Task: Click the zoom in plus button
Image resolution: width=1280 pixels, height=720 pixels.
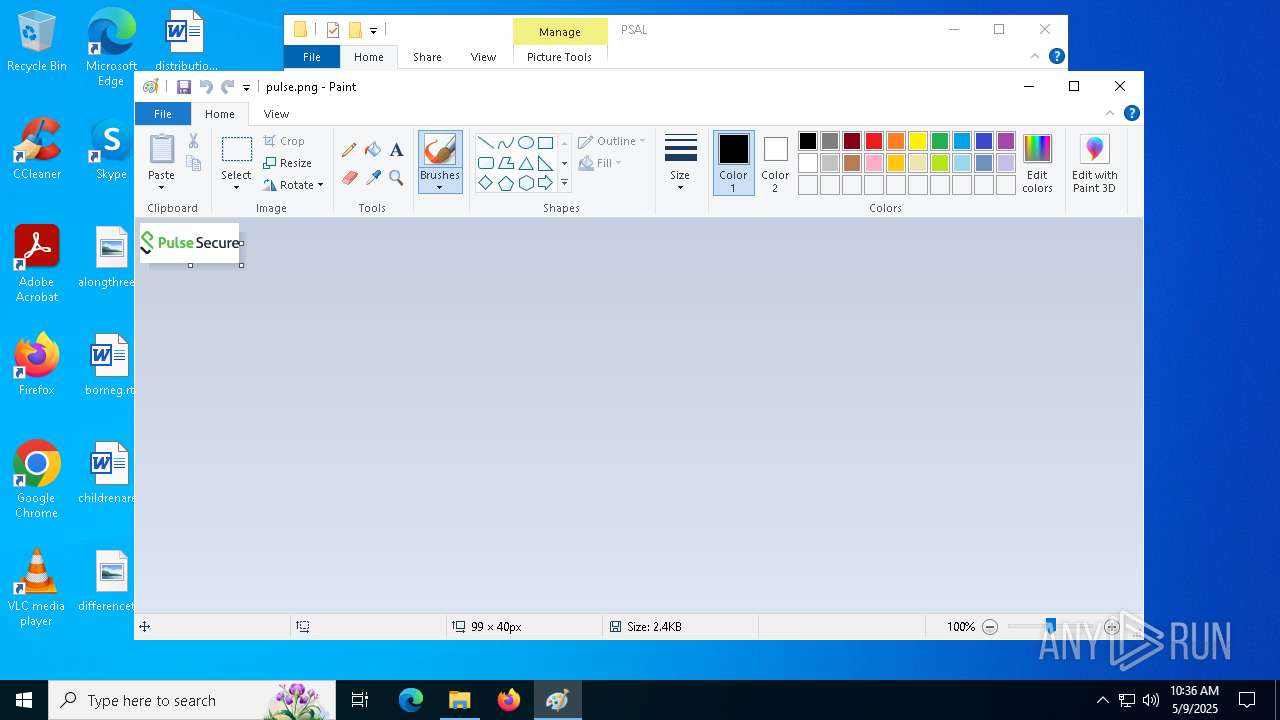Action: 1111,627
